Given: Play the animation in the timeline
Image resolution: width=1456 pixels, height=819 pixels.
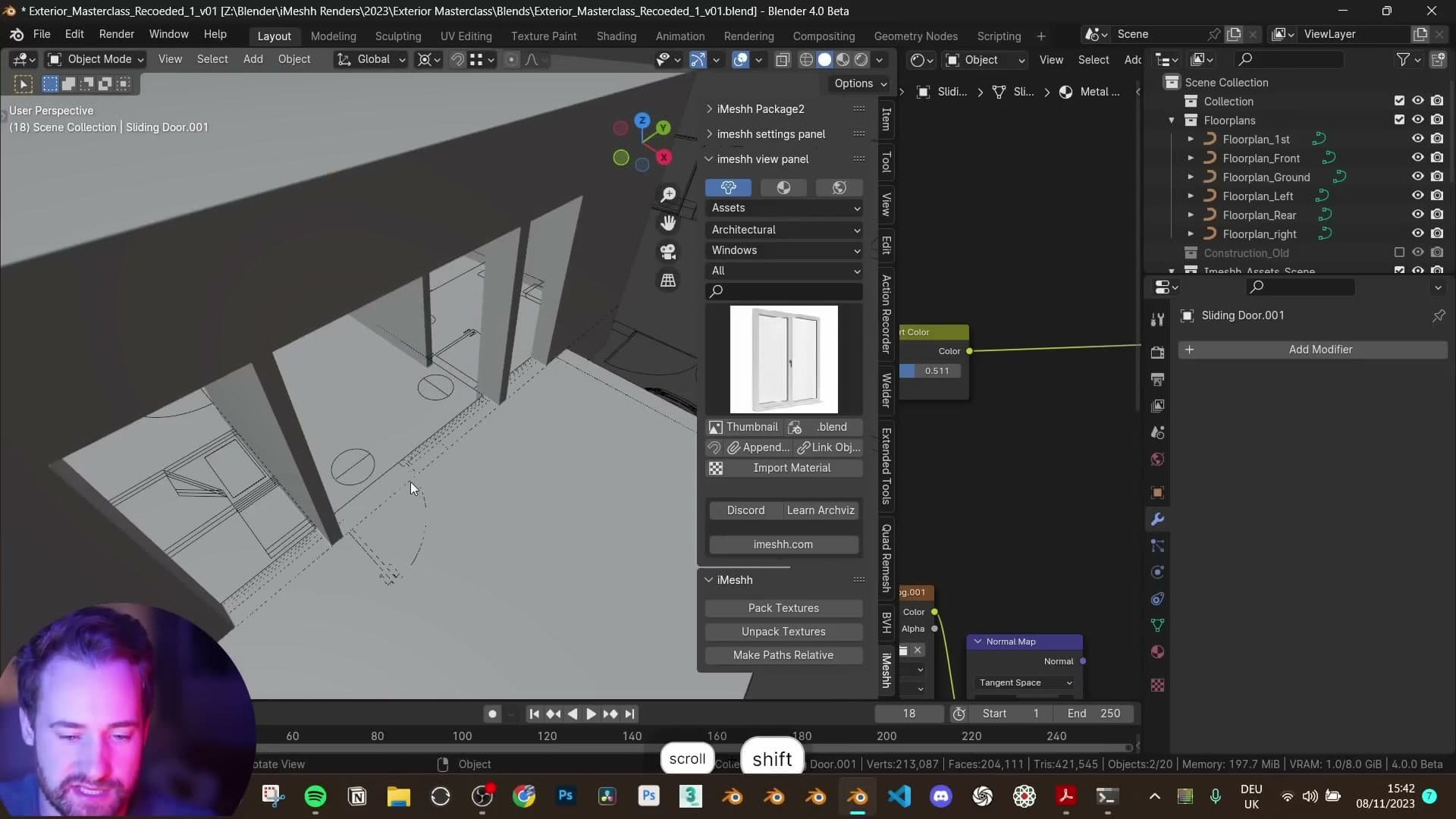Looking at the screenshot, I should (x=591, y=714).
